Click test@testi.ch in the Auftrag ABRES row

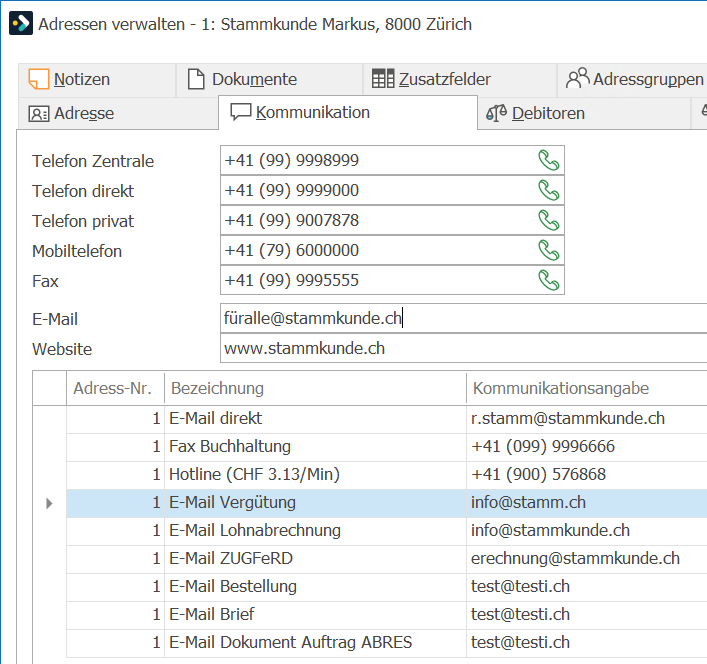coord(520,643)
